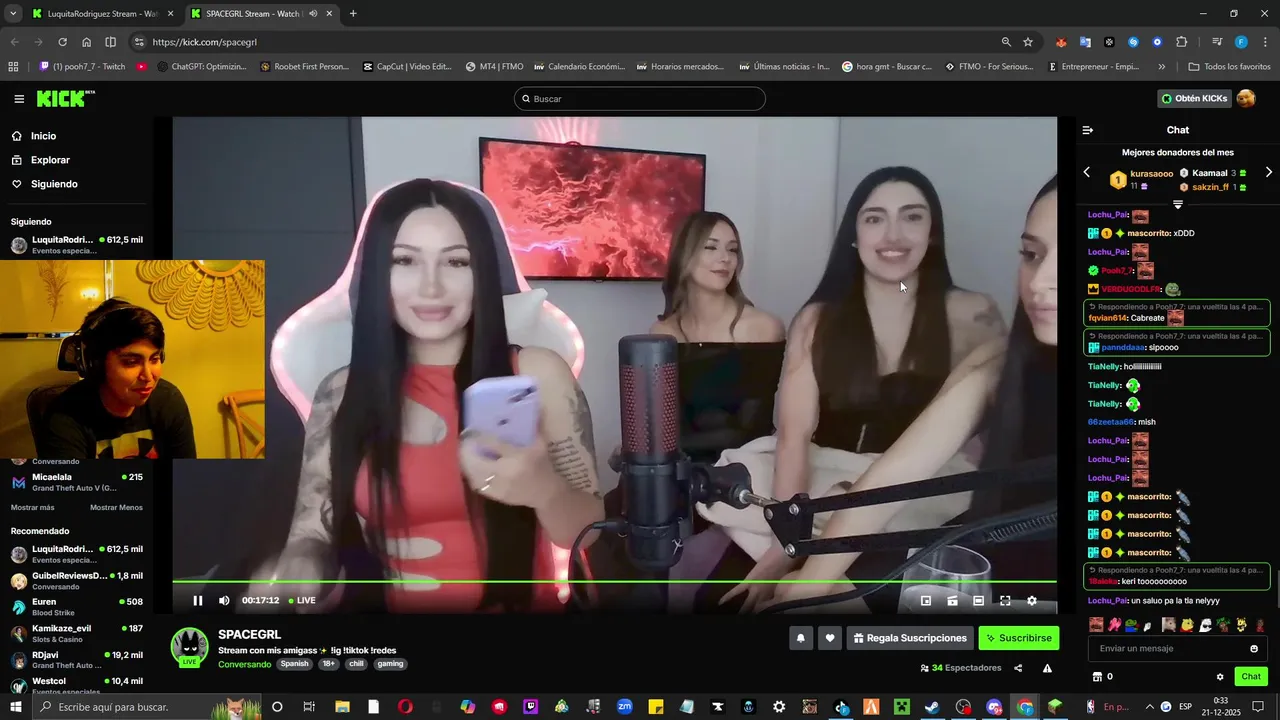
Task: Collapse the top donors banner handle
Action: (x=1178, y=204)
